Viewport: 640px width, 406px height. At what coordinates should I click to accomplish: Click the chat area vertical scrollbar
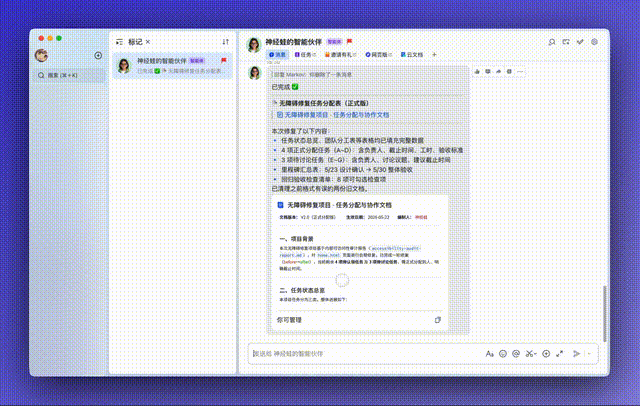pyautogui.click(x=604, y=313)
